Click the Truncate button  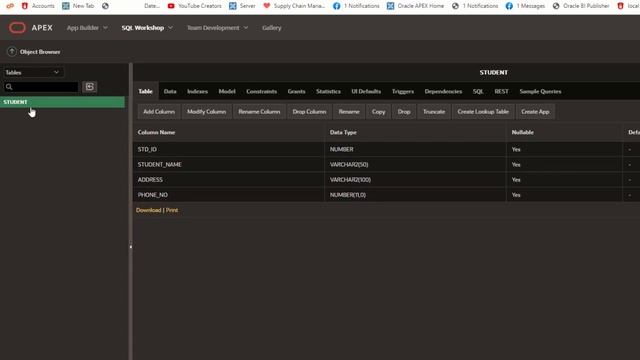coord(434,111)
